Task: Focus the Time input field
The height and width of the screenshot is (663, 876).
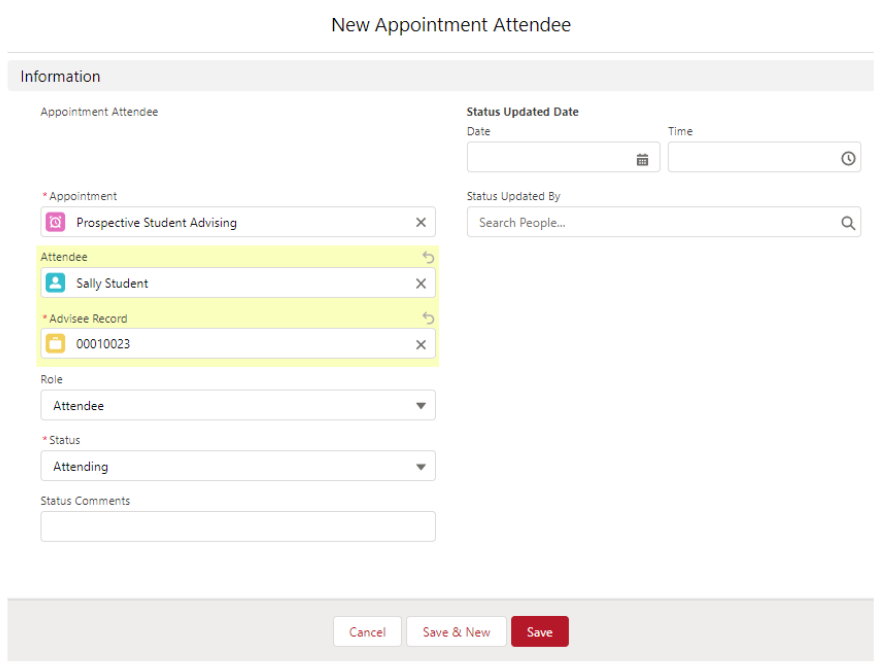Action: click(764, 157)
